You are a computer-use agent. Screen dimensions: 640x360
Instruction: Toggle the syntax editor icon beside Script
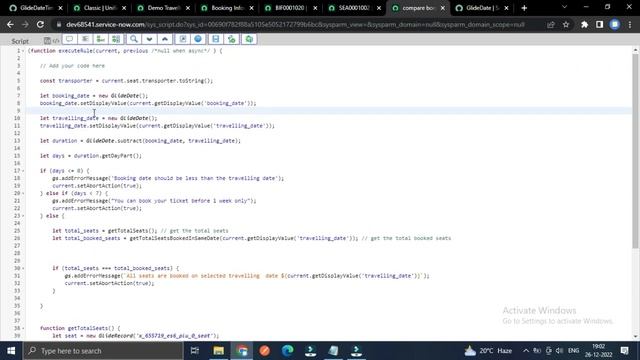pos(47,40)
